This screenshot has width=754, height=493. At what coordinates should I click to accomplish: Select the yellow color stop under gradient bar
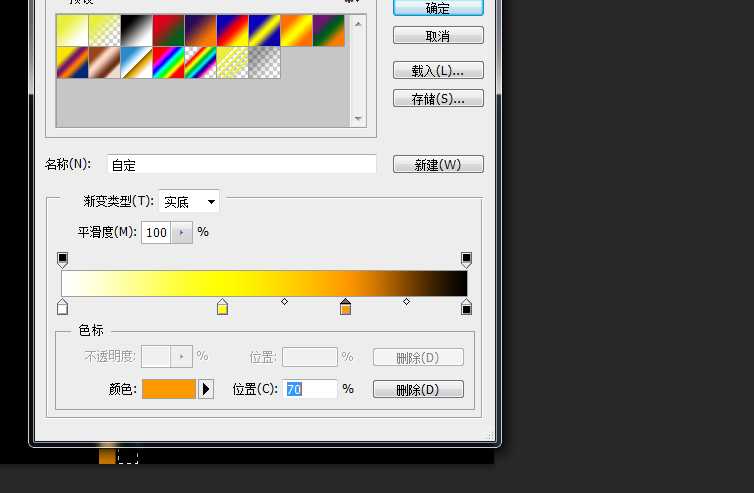point(222,307)
